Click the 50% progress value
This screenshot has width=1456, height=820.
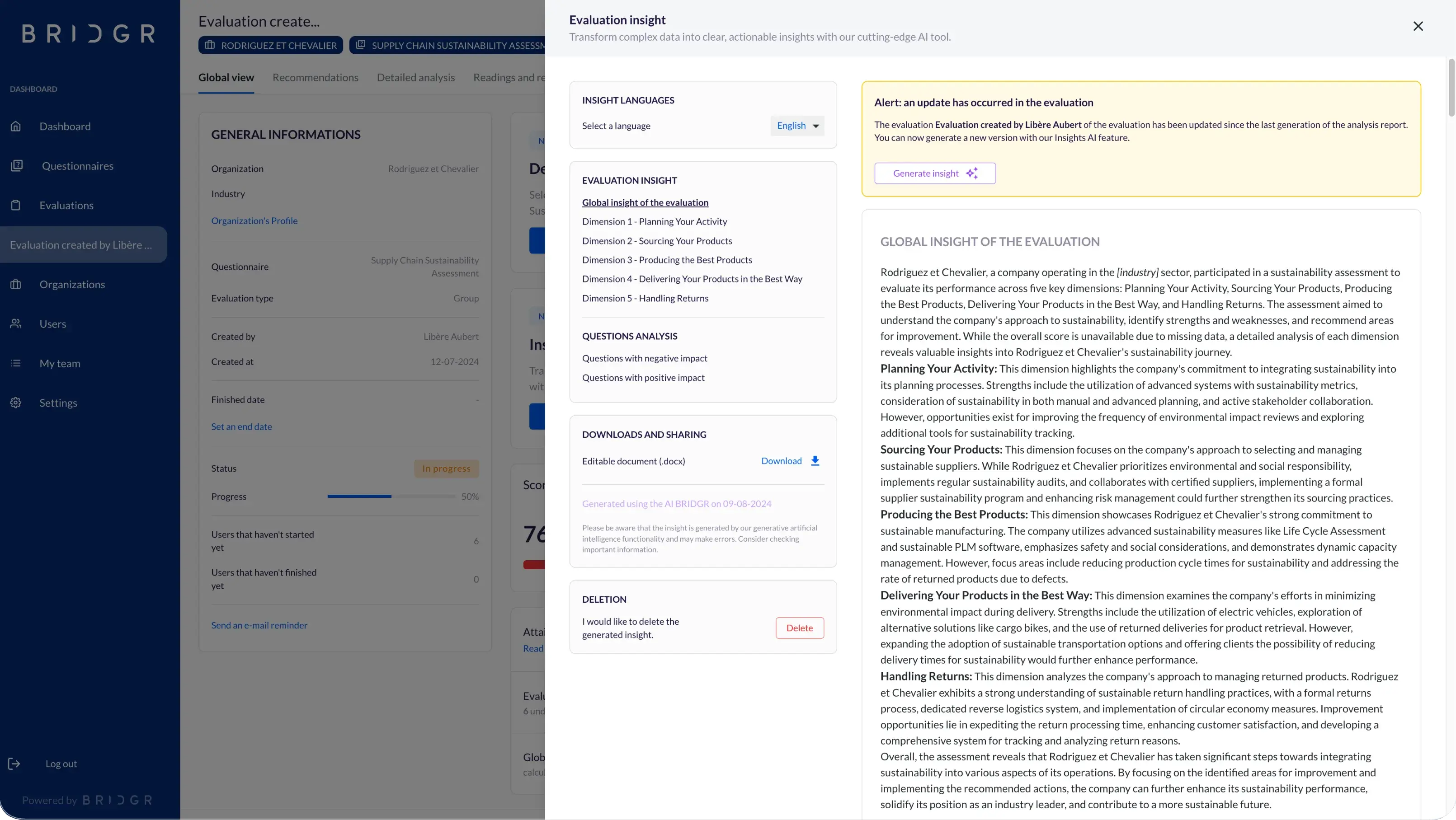click(470, 497)
